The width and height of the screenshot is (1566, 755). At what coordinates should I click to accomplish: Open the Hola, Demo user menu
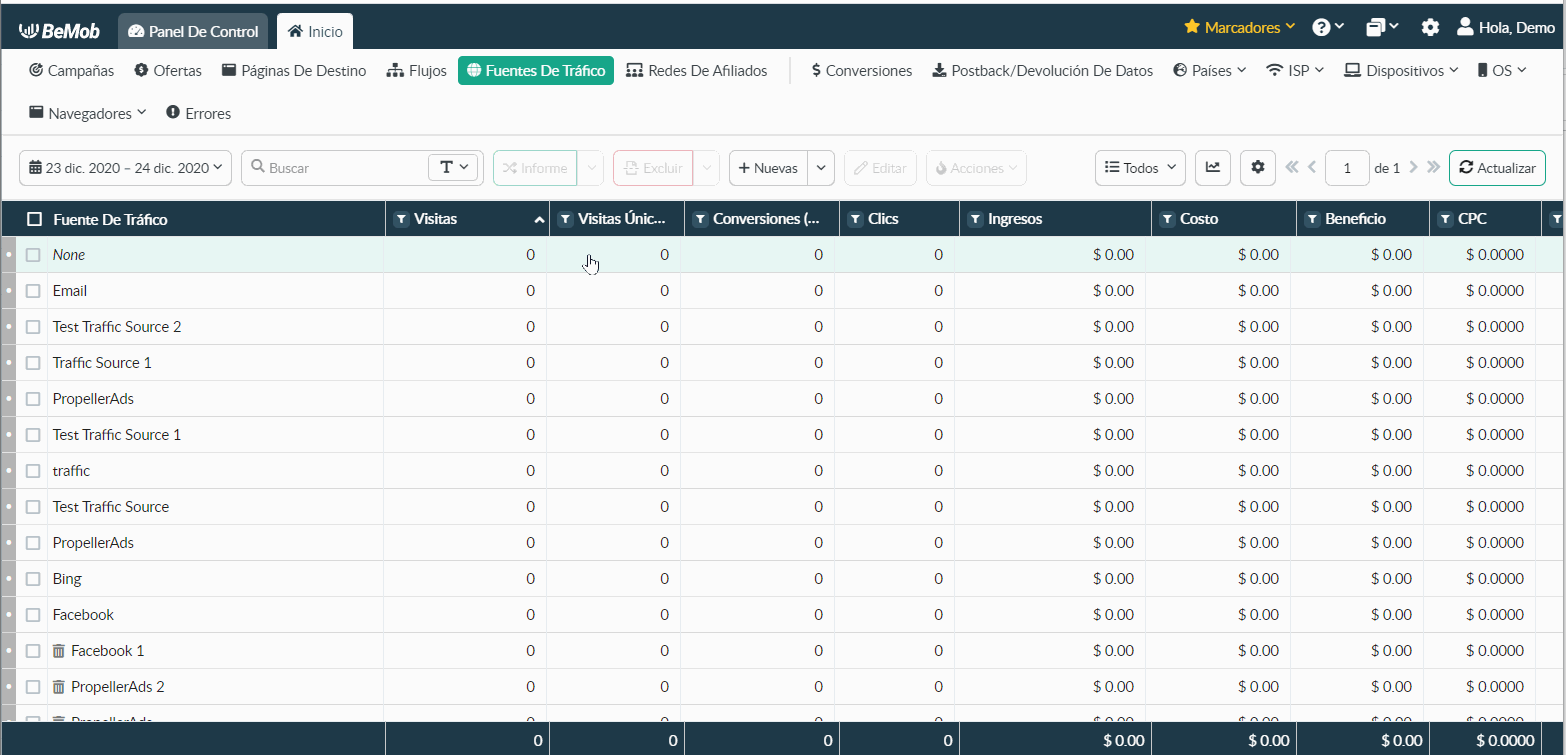1506,28
